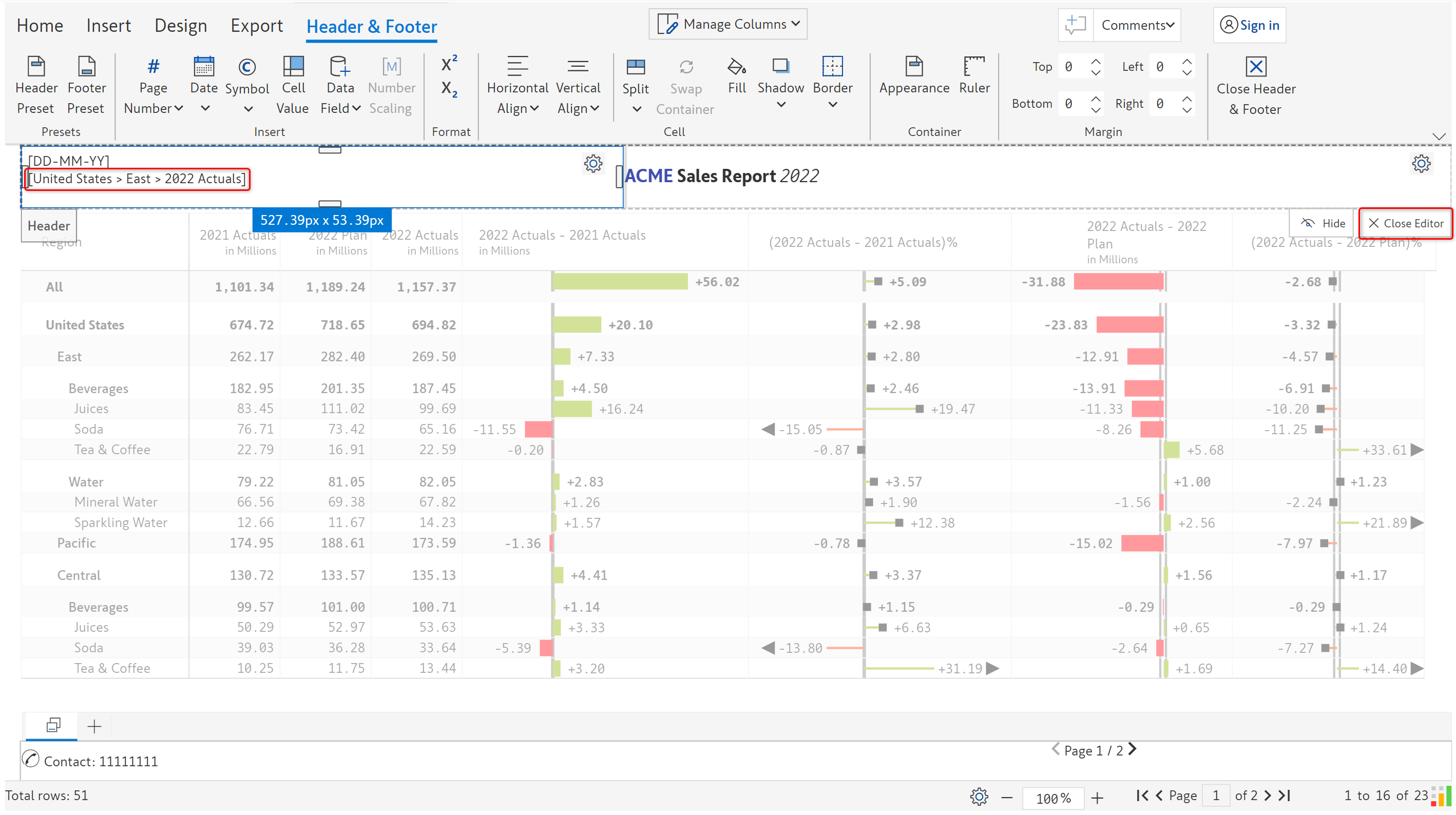Switch to the Design tab

[181, 26]
